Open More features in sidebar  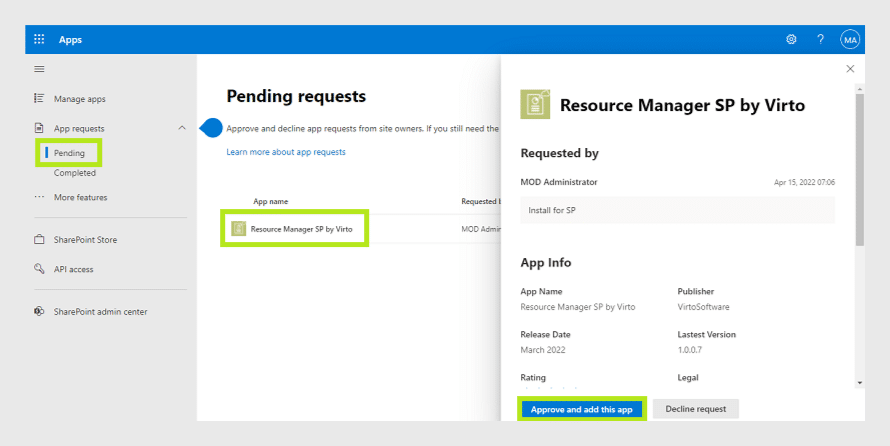(x=81, y=197)
